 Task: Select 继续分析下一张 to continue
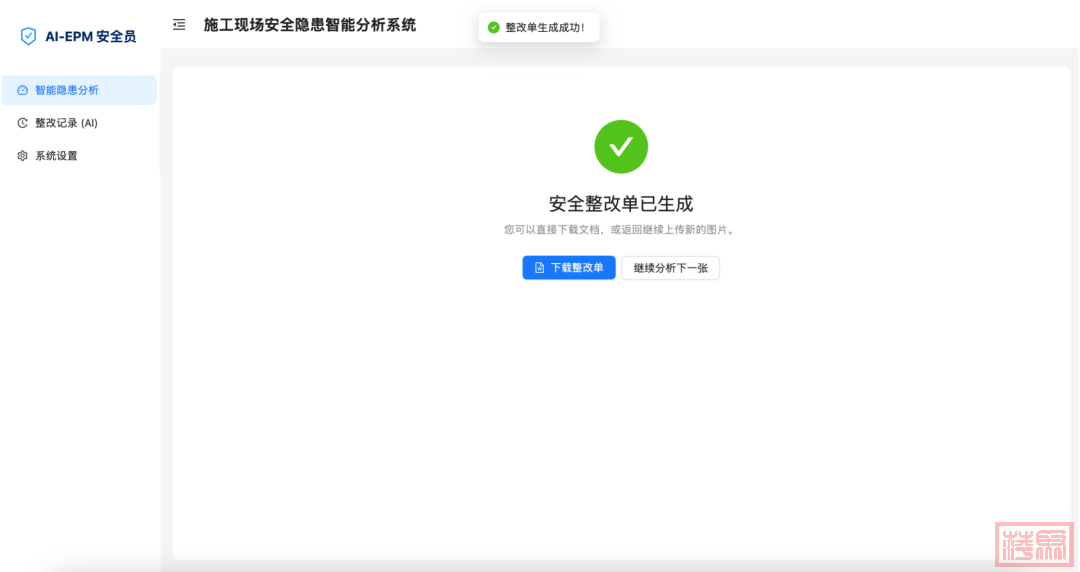tap(670, 268)
